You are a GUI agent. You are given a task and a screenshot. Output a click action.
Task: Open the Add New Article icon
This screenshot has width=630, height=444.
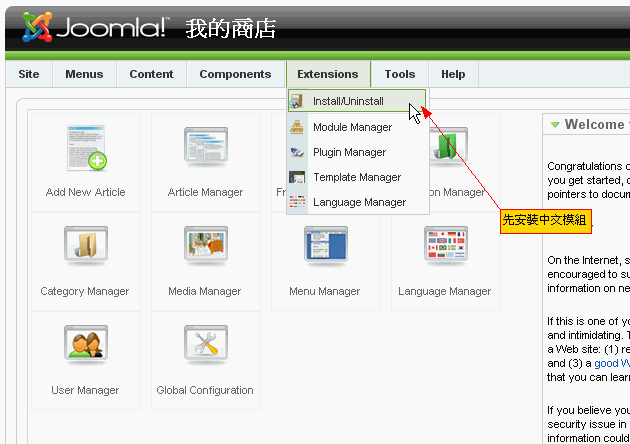[86, 148]
